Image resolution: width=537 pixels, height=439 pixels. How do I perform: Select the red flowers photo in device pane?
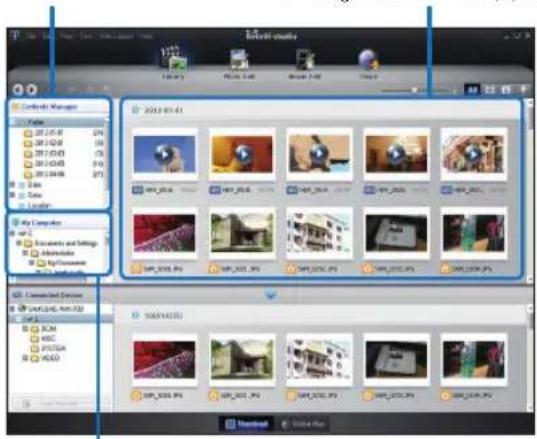(x=165, y=360)
